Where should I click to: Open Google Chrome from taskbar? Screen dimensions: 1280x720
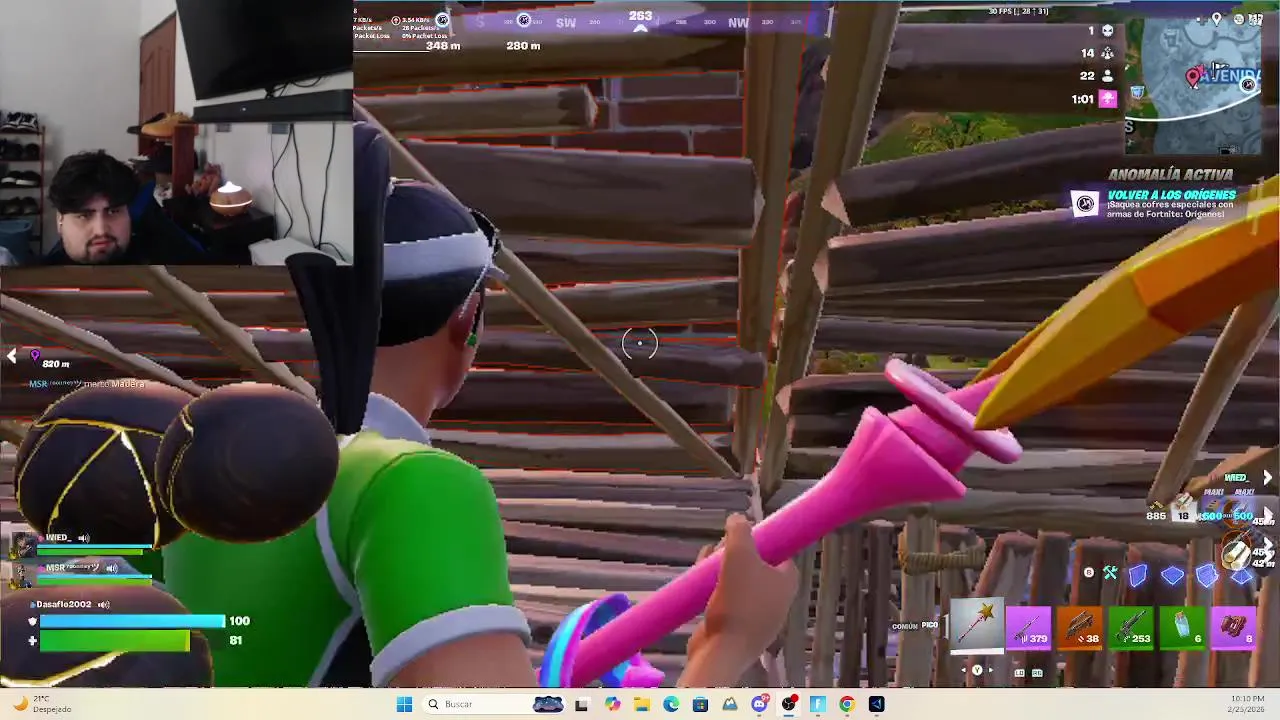pyautogui.click(x=847, y=704)
